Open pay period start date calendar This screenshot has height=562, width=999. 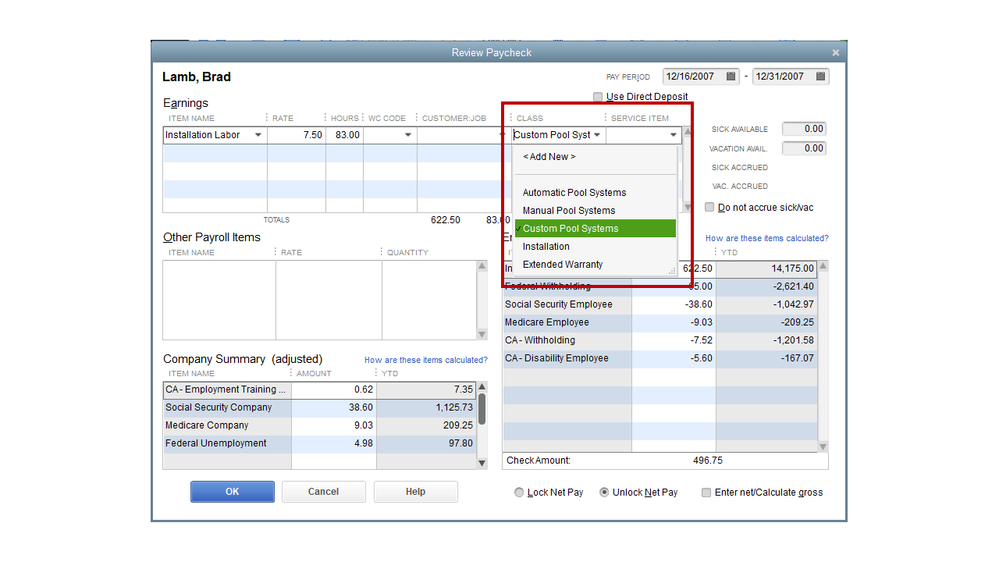pyautogui.click(x=731, y=76)
